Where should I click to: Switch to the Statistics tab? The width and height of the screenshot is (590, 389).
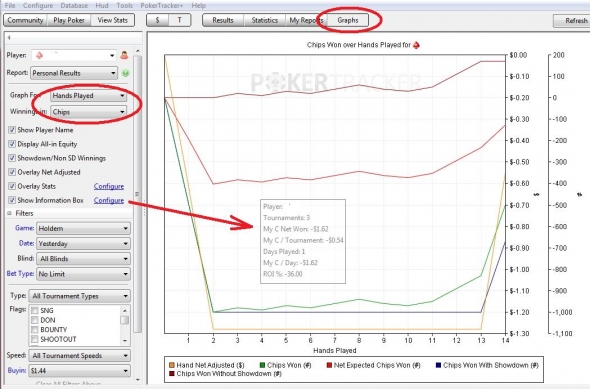(265, 20)
